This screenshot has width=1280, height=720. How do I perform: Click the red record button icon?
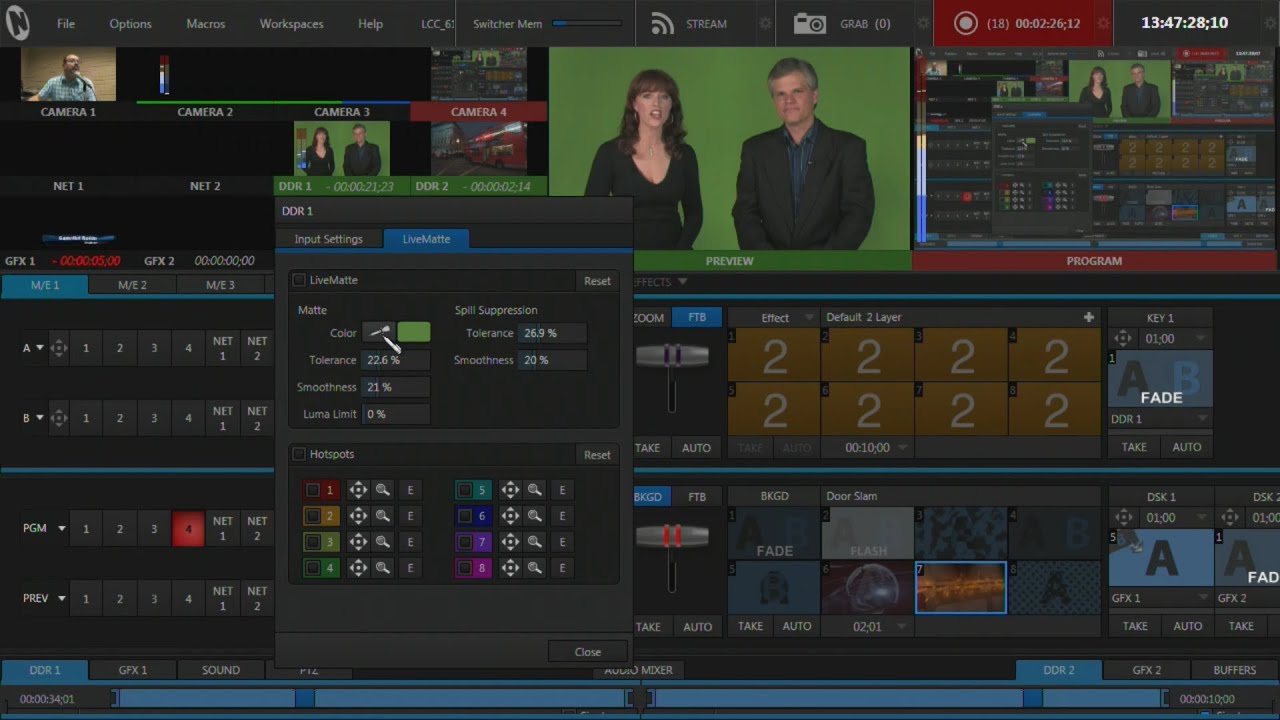965,23
